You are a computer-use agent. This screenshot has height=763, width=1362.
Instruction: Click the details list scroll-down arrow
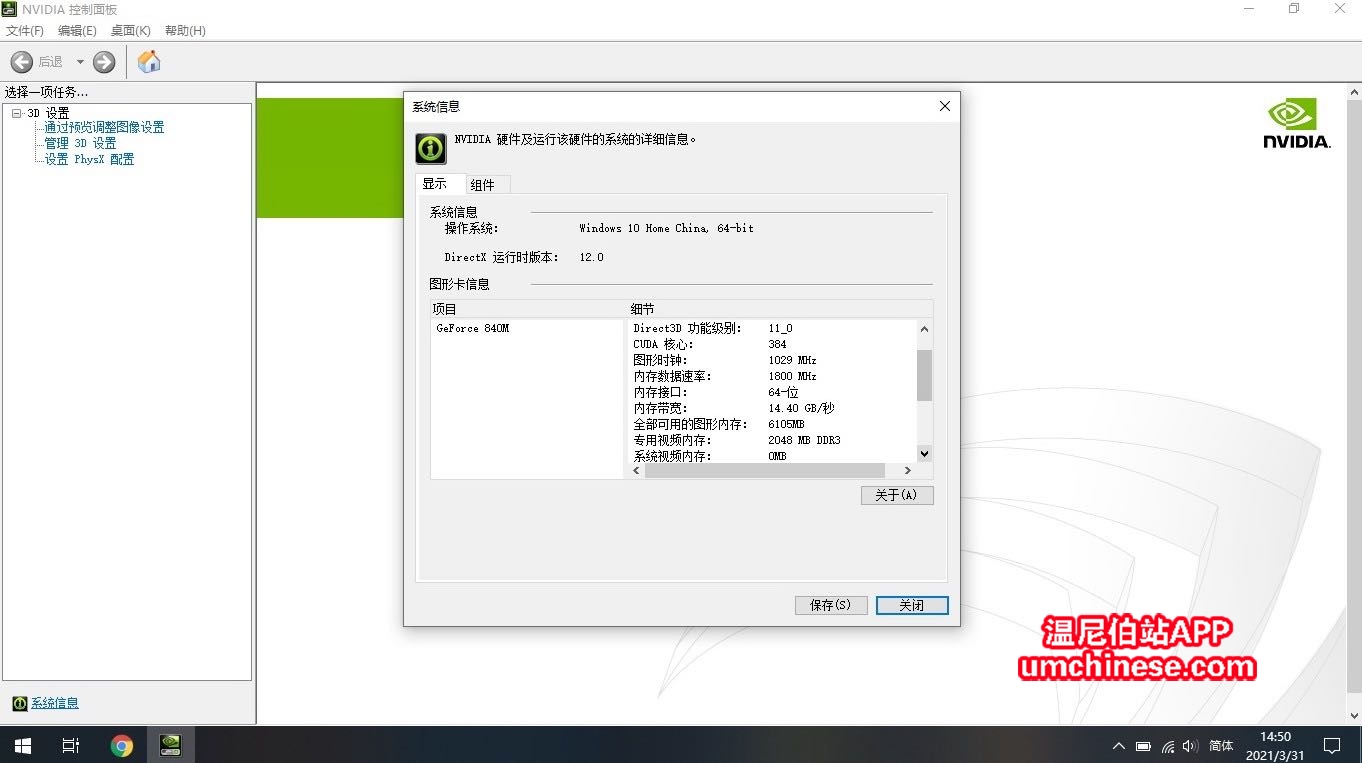click(924, 454)
